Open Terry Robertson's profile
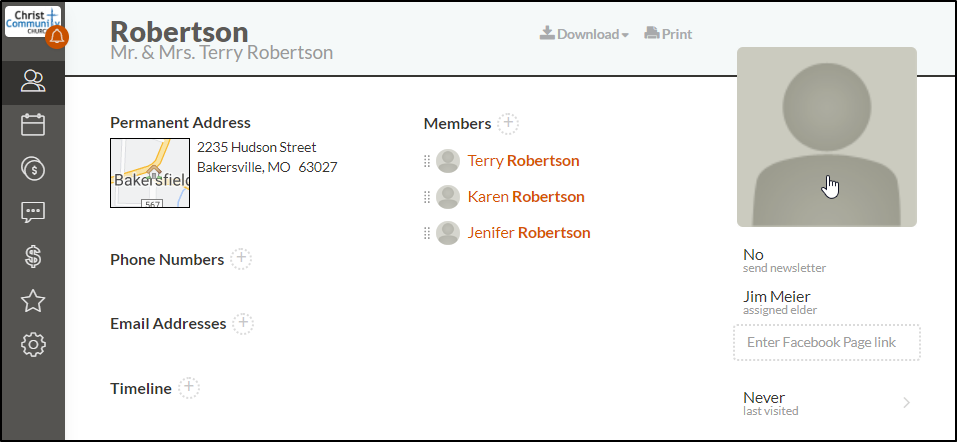The height and width of the screenshot is (442, 957). 523,161
